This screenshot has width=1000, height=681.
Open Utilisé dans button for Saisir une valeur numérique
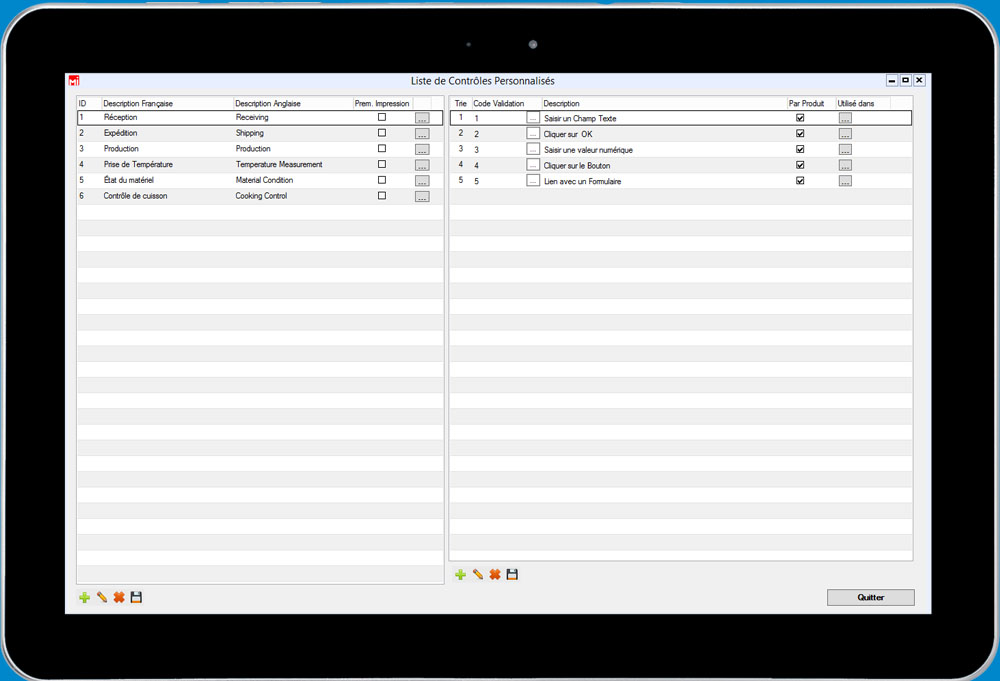tap(845, 149)
